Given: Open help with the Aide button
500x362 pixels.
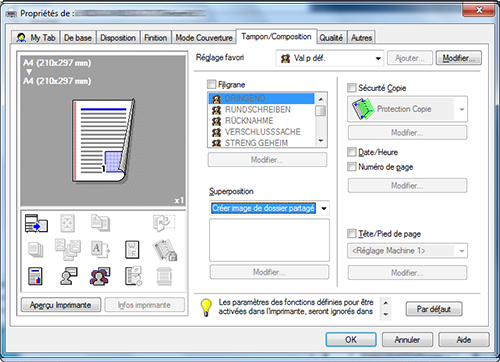Looking at the screenshot, I should (464, 340).
